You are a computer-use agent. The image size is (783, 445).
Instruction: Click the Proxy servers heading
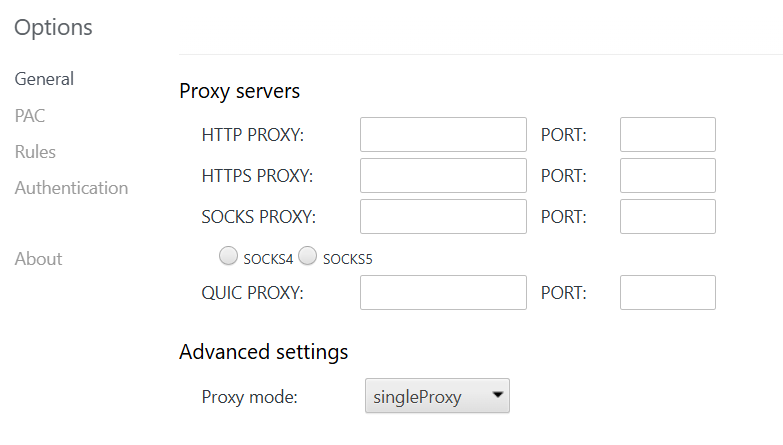pos(239,91)
